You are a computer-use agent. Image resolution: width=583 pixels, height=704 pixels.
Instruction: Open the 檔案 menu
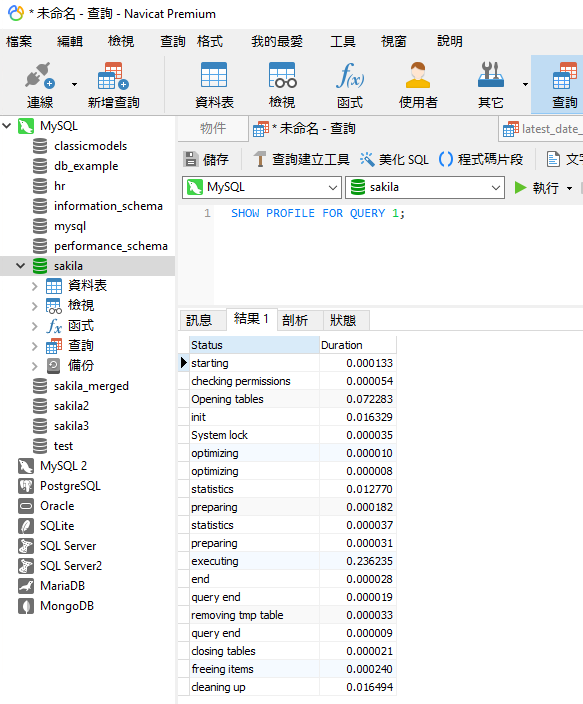[19, 41]
